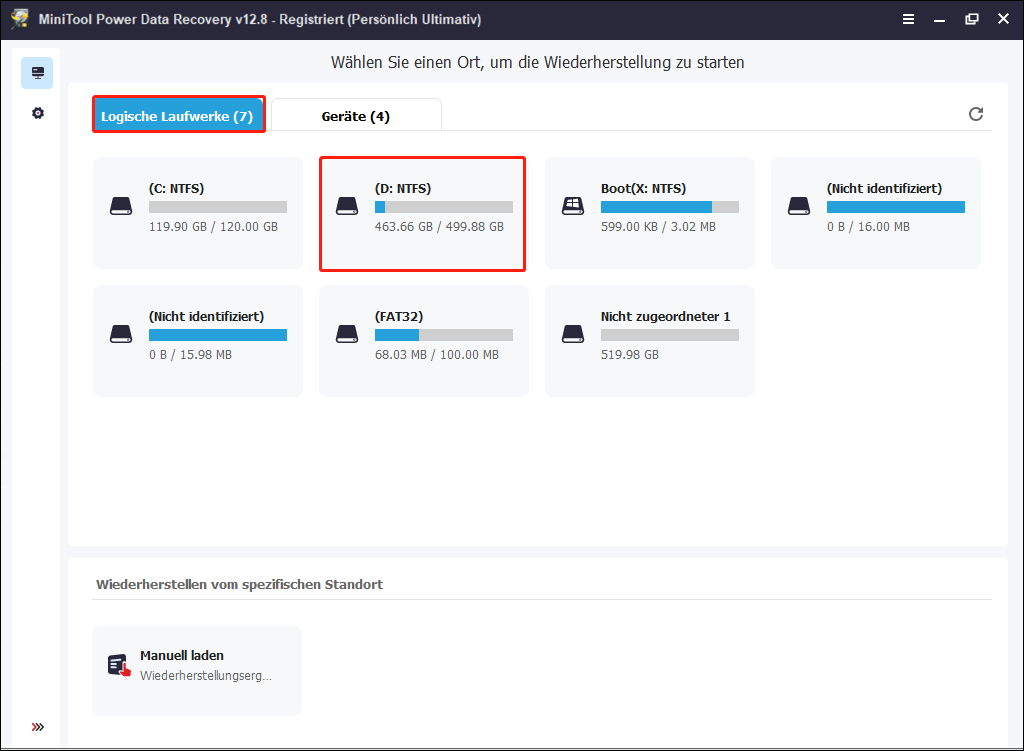The image size is (1024, 751).
Task: Select the Data Recovery module icon in sidebar
Action: (x=37, y=72)
